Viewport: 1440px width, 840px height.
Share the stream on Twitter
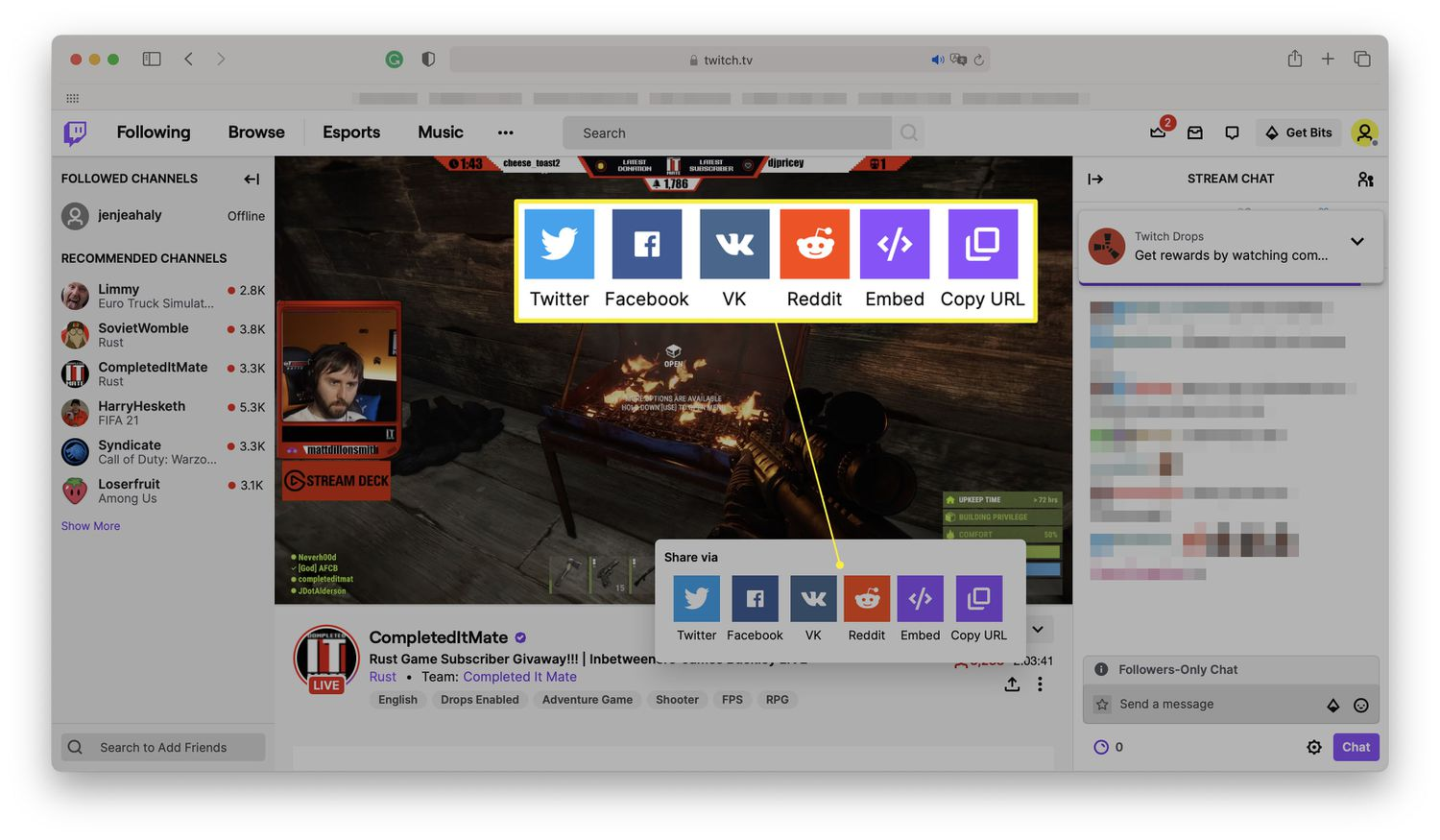coord(696,598)
